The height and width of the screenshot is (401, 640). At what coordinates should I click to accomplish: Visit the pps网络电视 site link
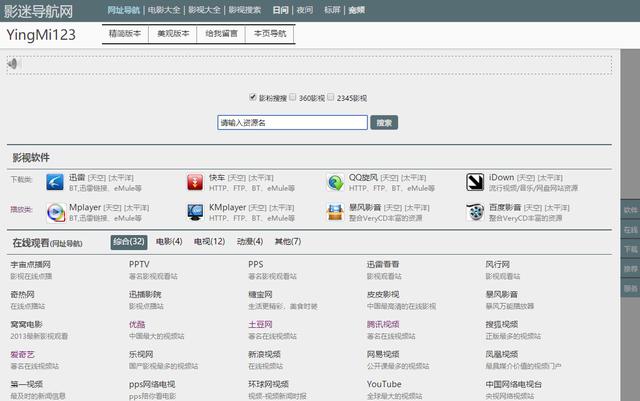[x=152, y=384]
